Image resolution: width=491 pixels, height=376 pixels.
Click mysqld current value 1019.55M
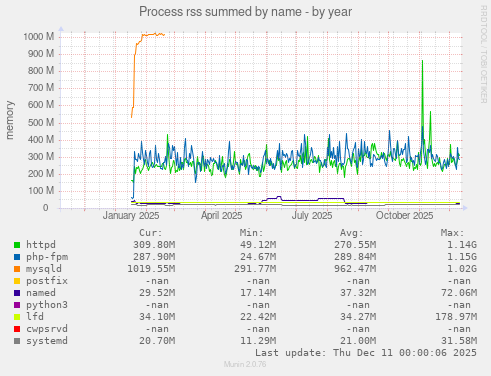(x=151, y=269)
